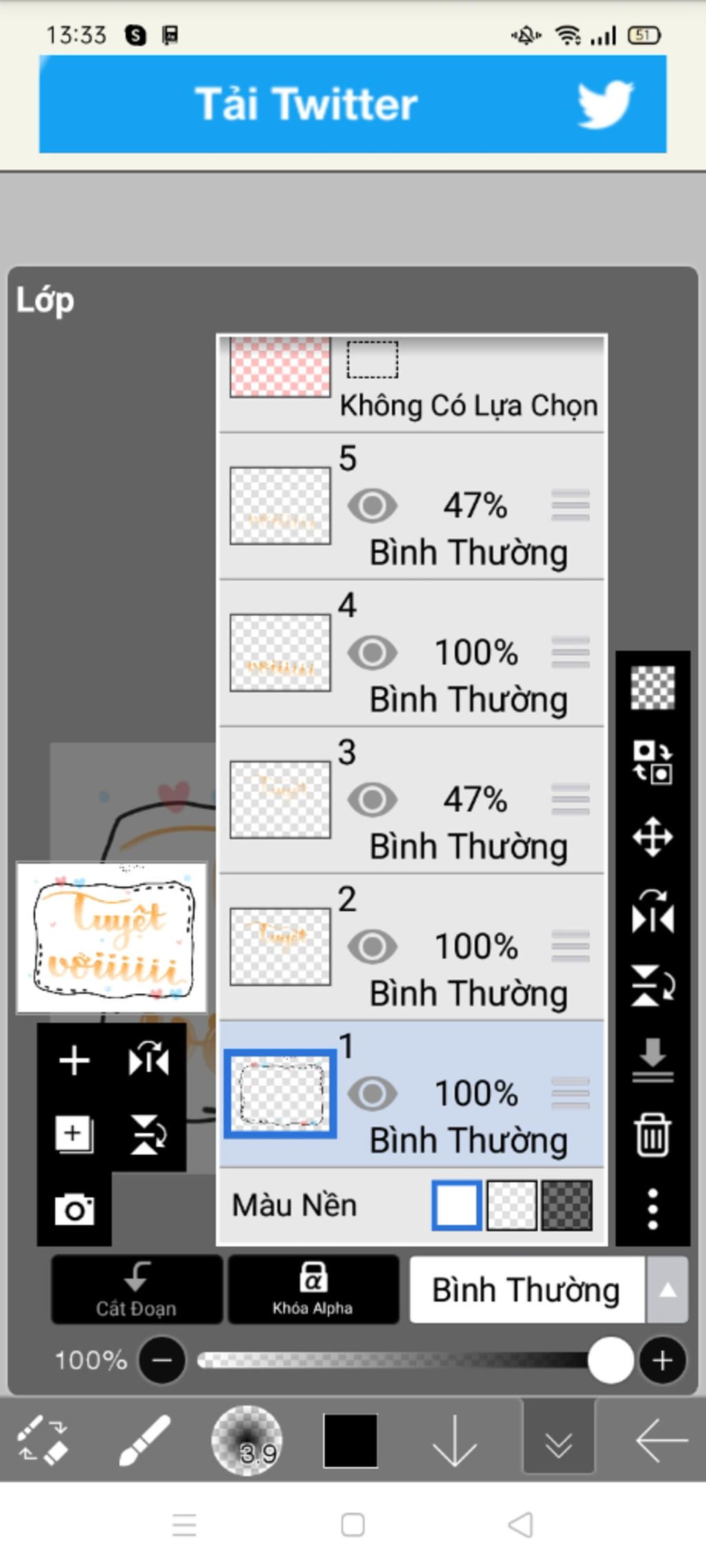Toggle the eye icon on layer 1
This screenshot has height=1568, width=706.
[x=372, y=1093]
